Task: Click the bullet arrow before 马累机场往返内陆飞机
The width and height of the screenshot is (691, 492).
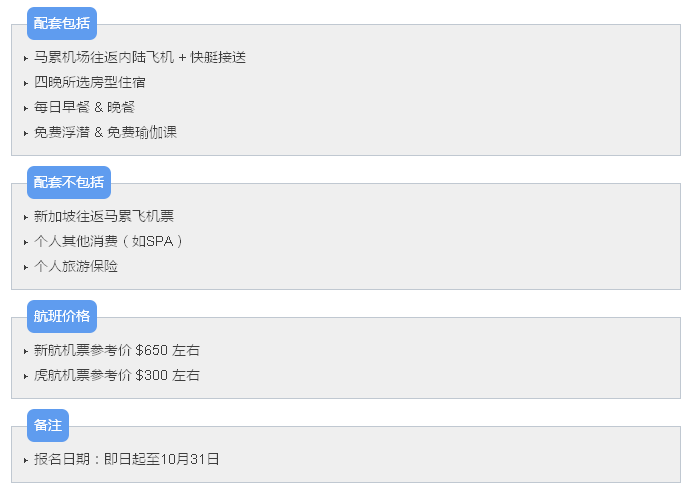Action: (x=26, y=59)
